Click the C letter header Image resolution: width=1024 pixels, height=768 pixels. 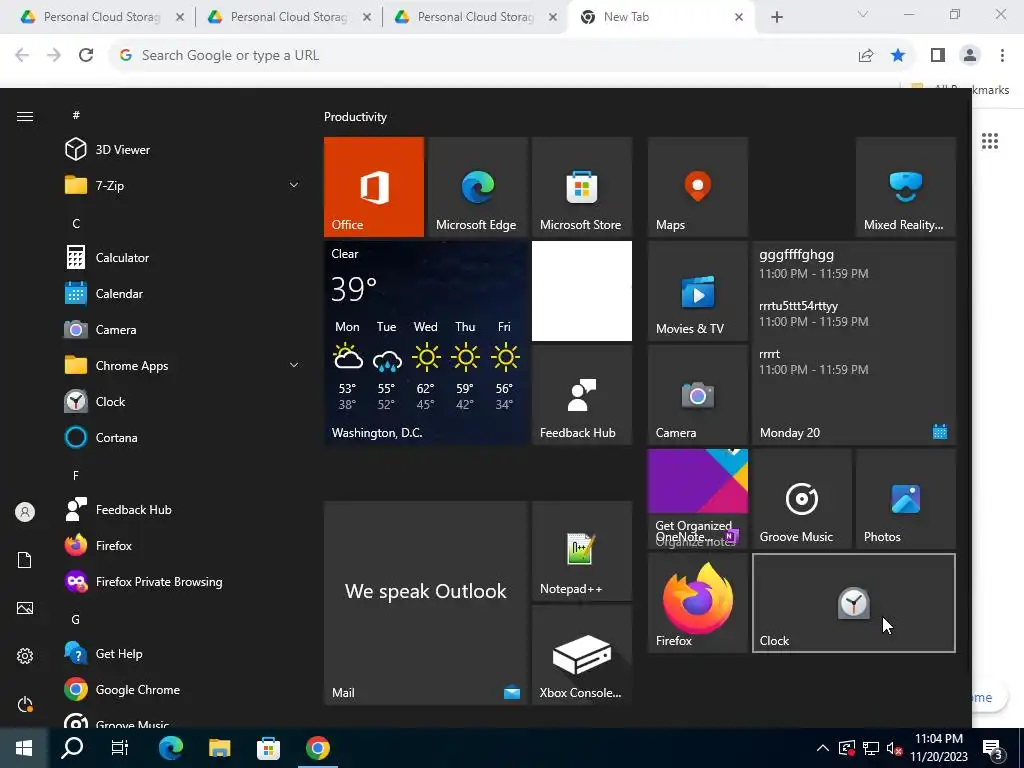(76, 223)
